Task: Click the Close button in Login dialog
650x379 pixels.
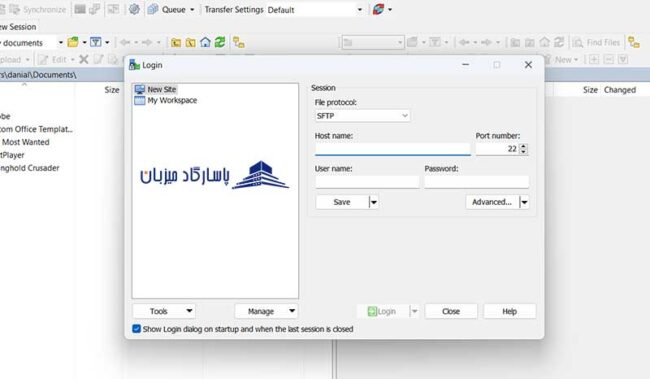Action: click(451, 311)
